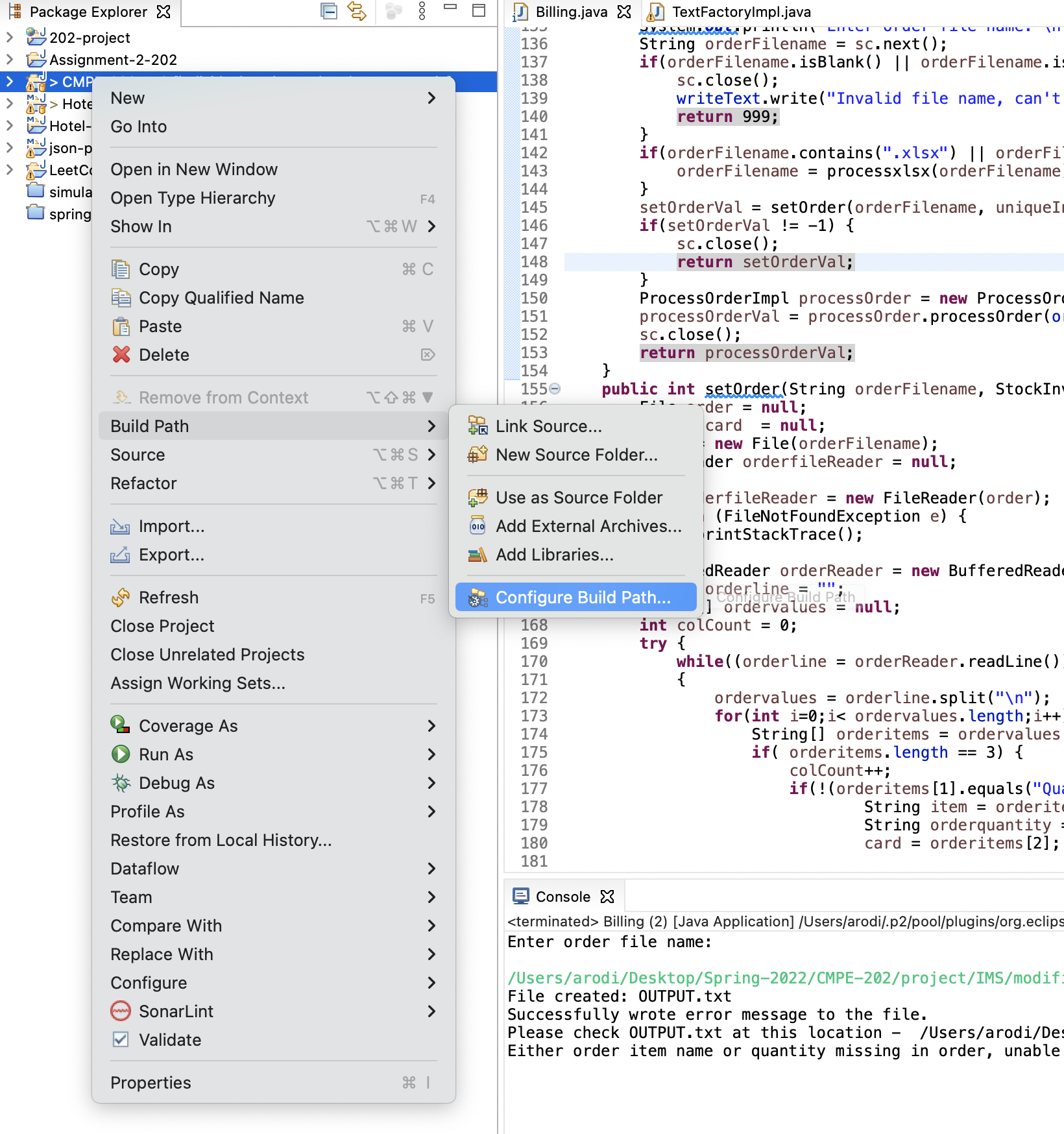
Task: Close the Billing.java editor tab
Action: tap(624, 12)
